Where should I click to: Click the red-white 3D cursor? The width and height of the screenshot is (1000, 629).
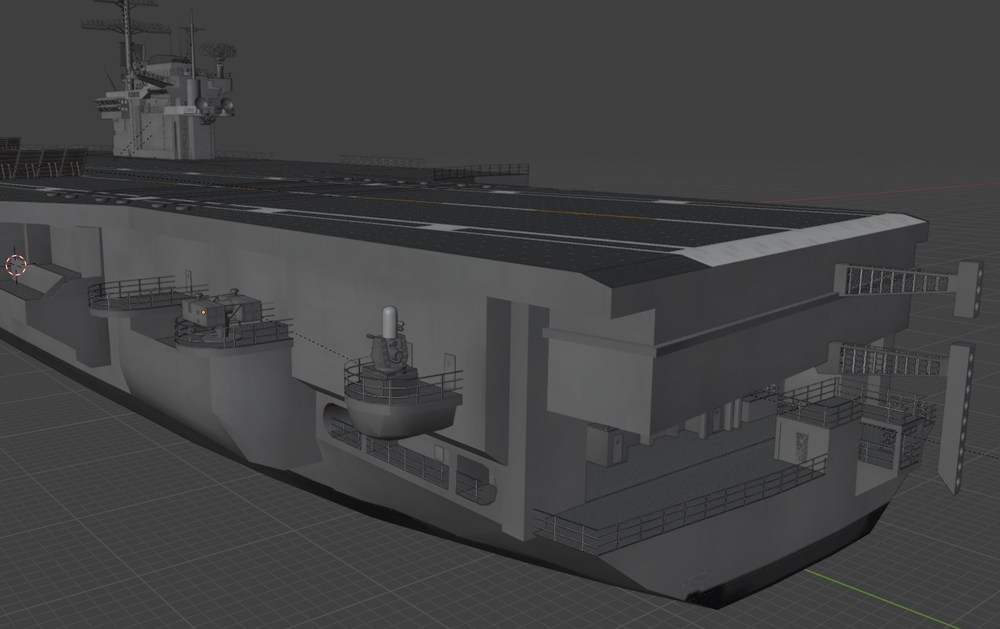click(16, 265)
